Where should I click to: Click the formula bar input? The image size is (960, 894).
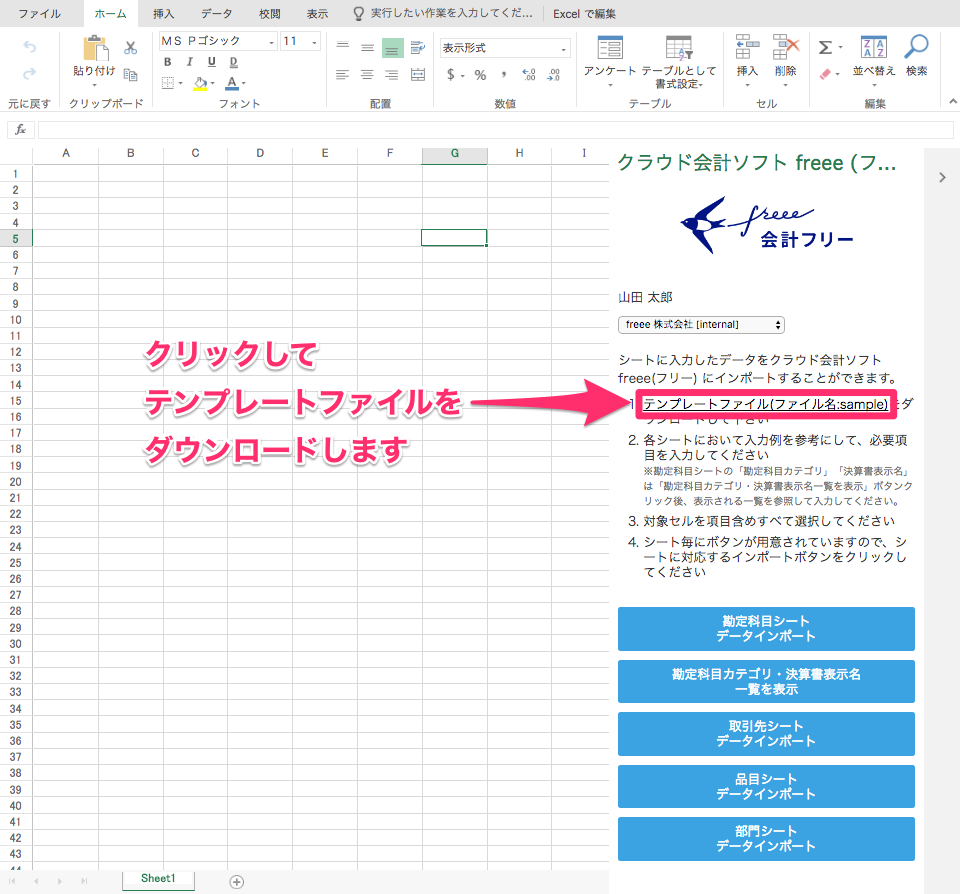tap(495, 129)
